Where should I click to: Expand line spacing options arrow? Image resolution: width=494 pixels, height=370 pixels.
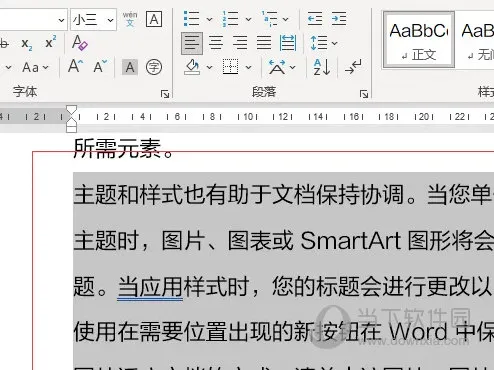[x=334, y=43]
